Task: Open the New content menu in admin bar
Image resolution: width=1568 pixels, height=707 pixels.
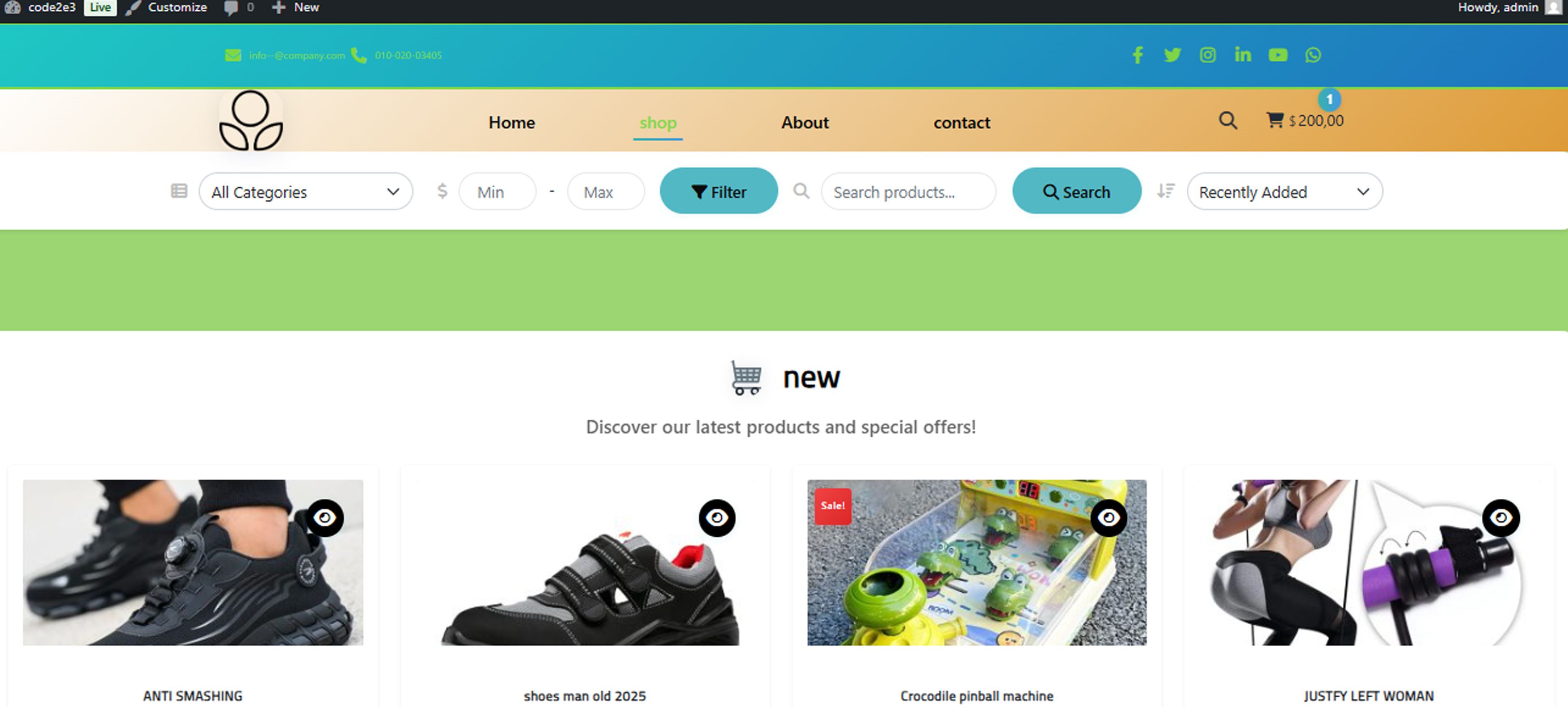Action: 296,7
